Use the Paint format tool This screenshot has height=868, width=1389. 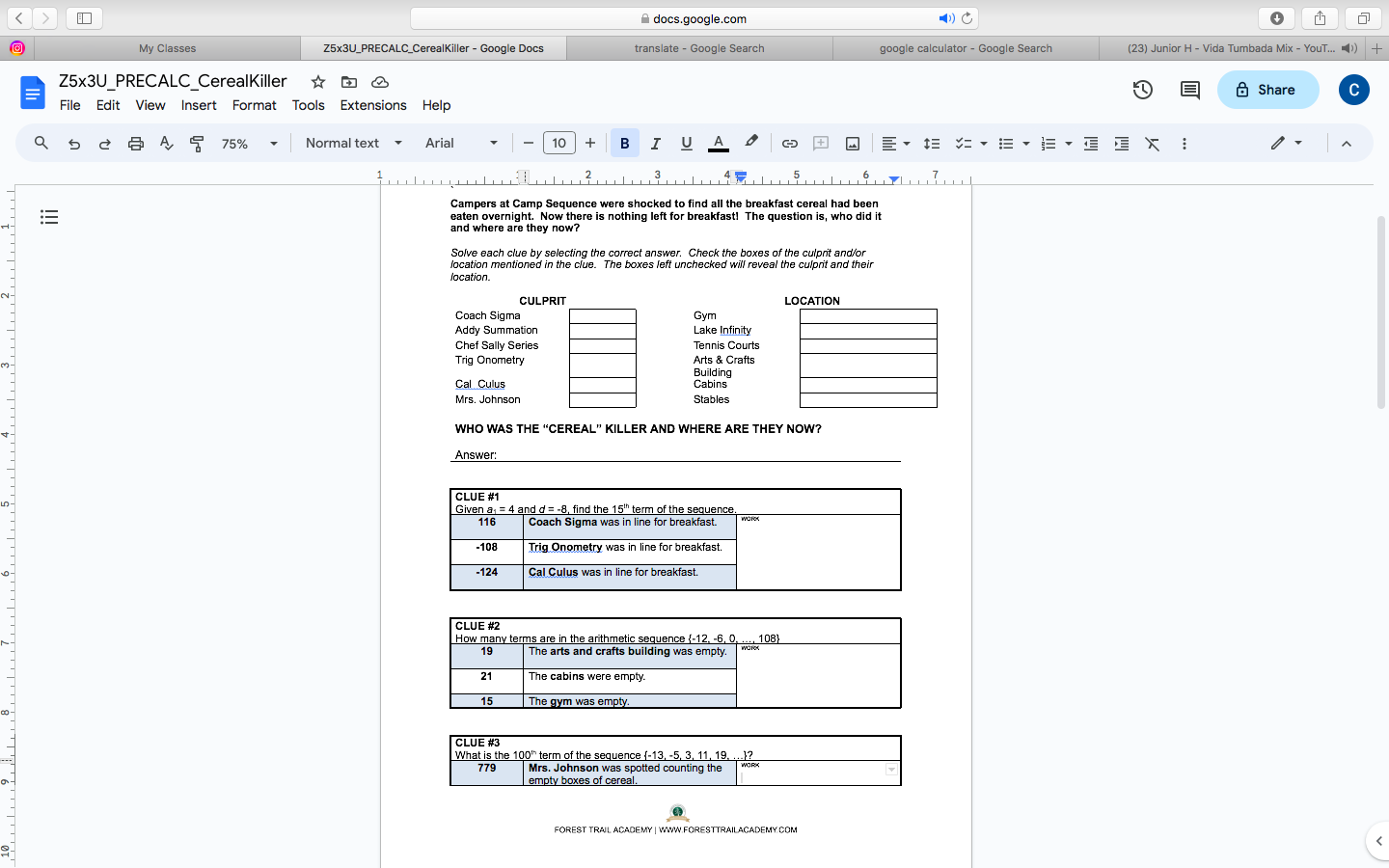(197, 143)
